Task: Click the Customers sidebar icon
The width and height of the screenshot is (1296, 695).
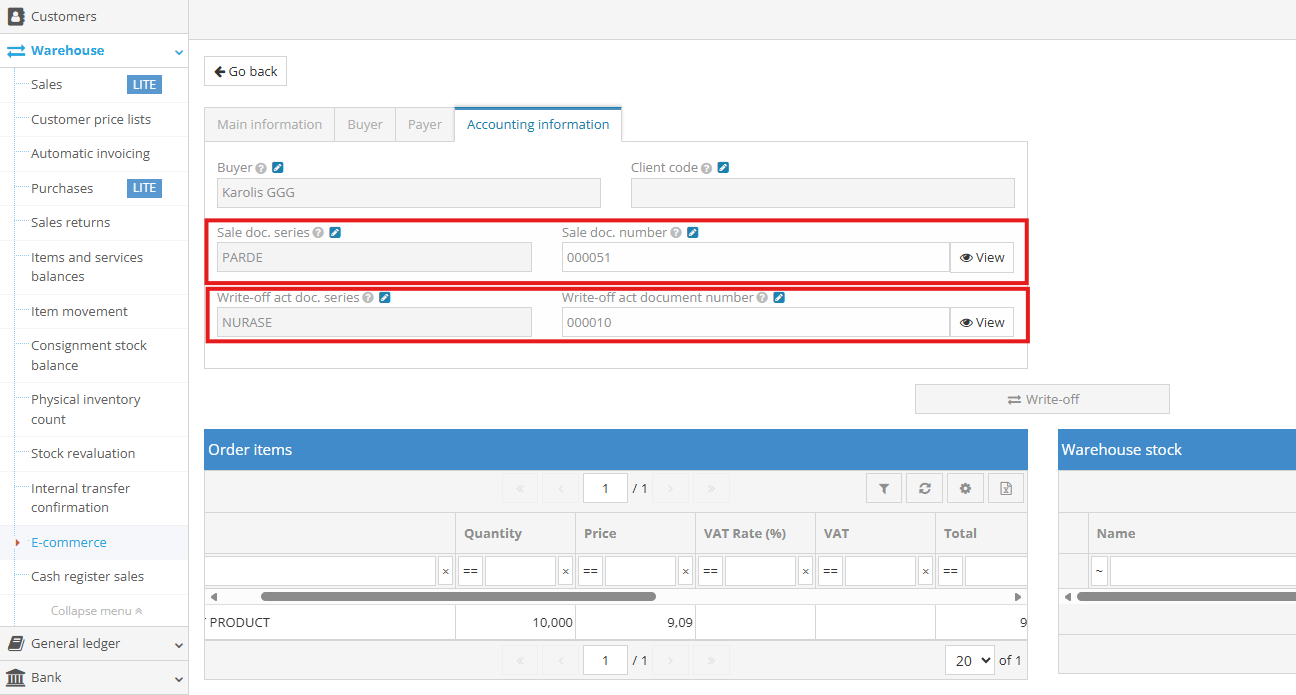Action: coord(15,16)
